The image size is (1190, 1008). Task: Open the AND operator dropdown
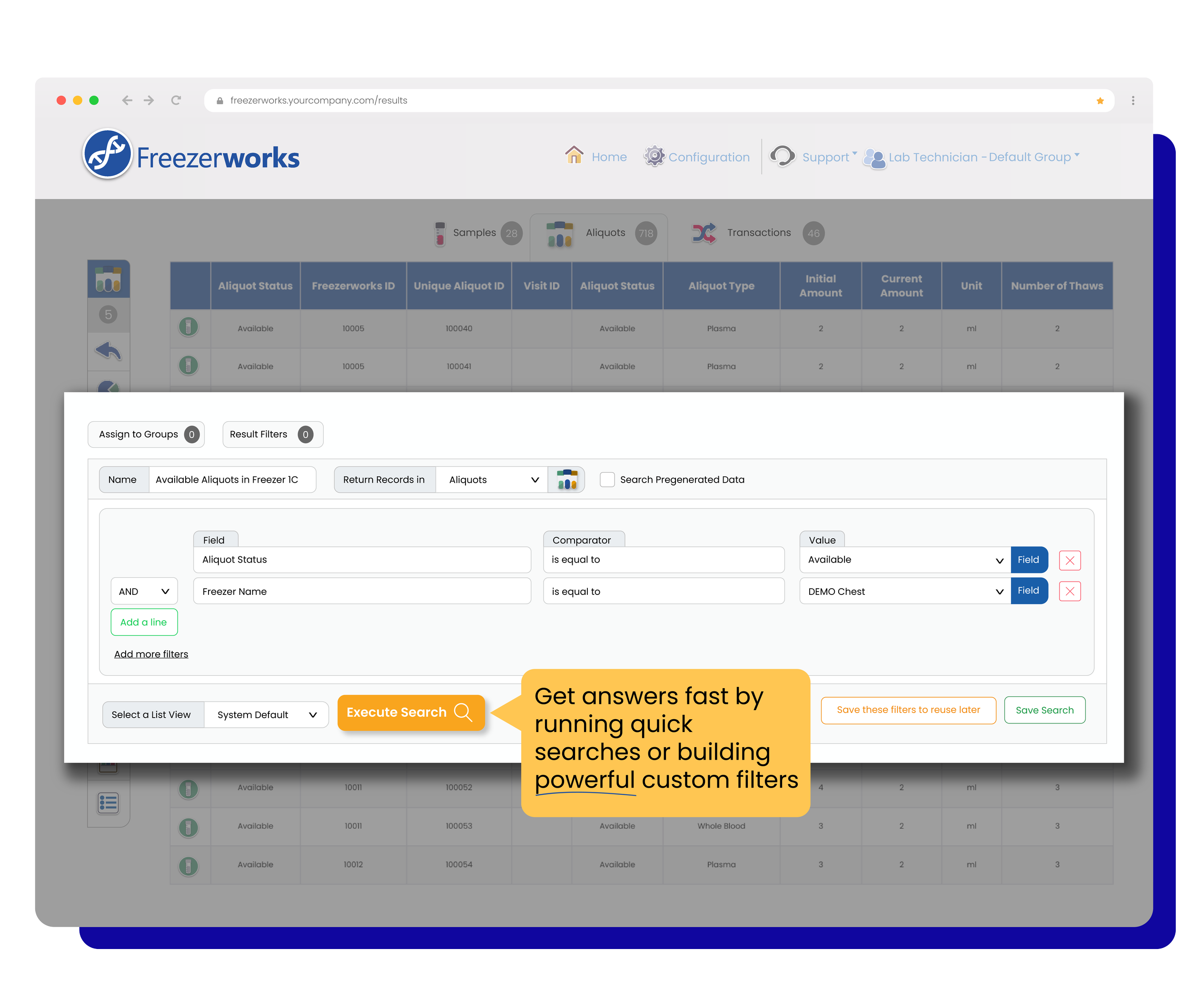pyautogui.click(x=144, y=592)
